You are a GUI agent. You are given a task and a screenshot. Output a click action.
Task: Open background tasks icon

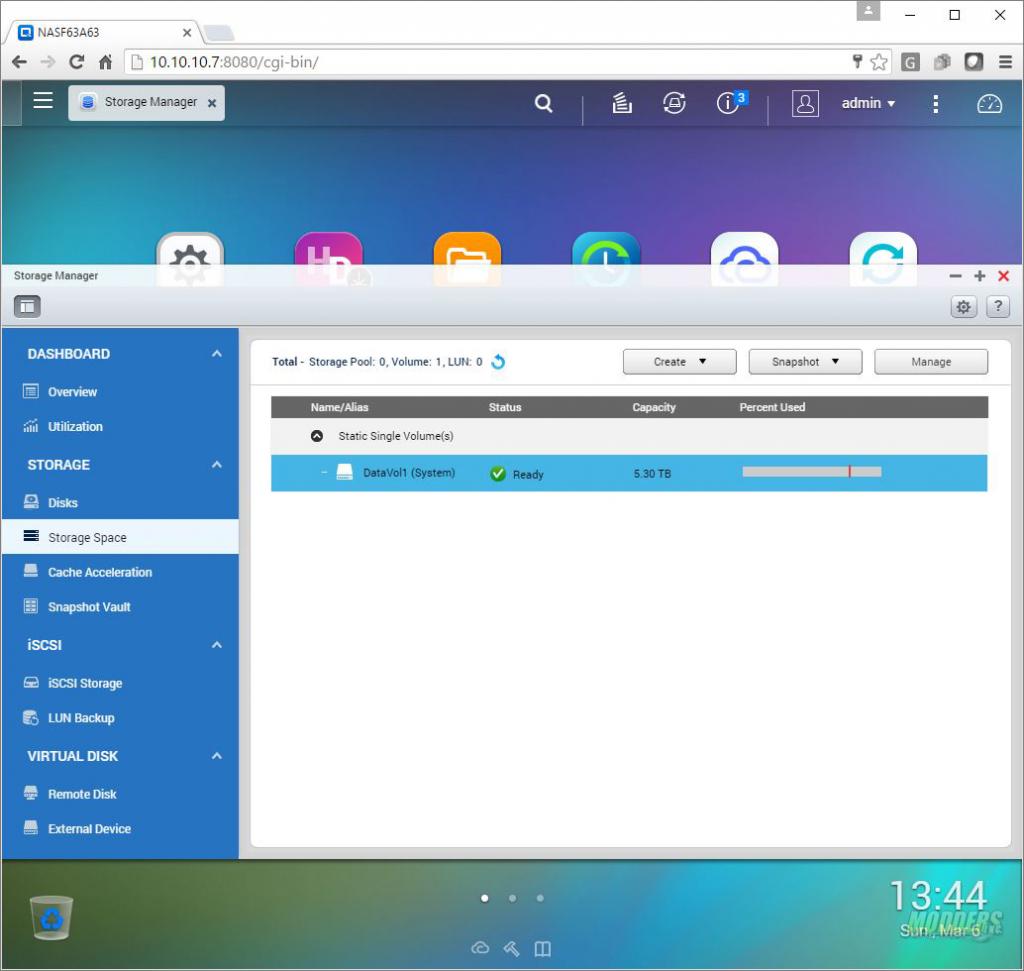622,103
